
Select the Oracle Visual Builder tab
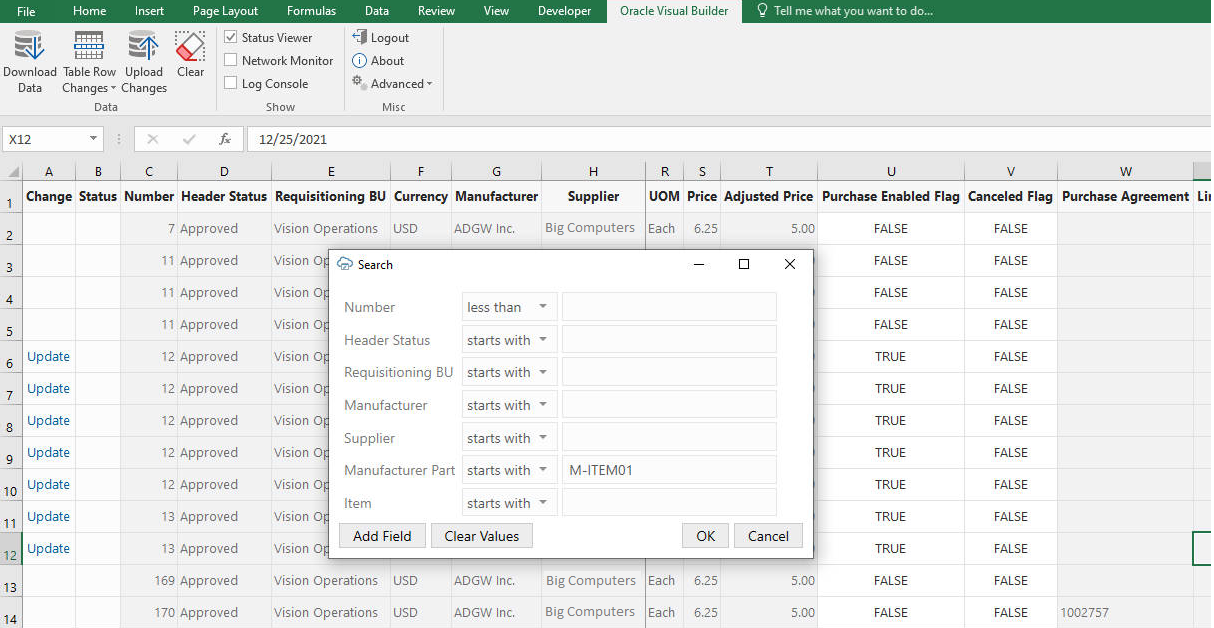(x=674, y=11)
